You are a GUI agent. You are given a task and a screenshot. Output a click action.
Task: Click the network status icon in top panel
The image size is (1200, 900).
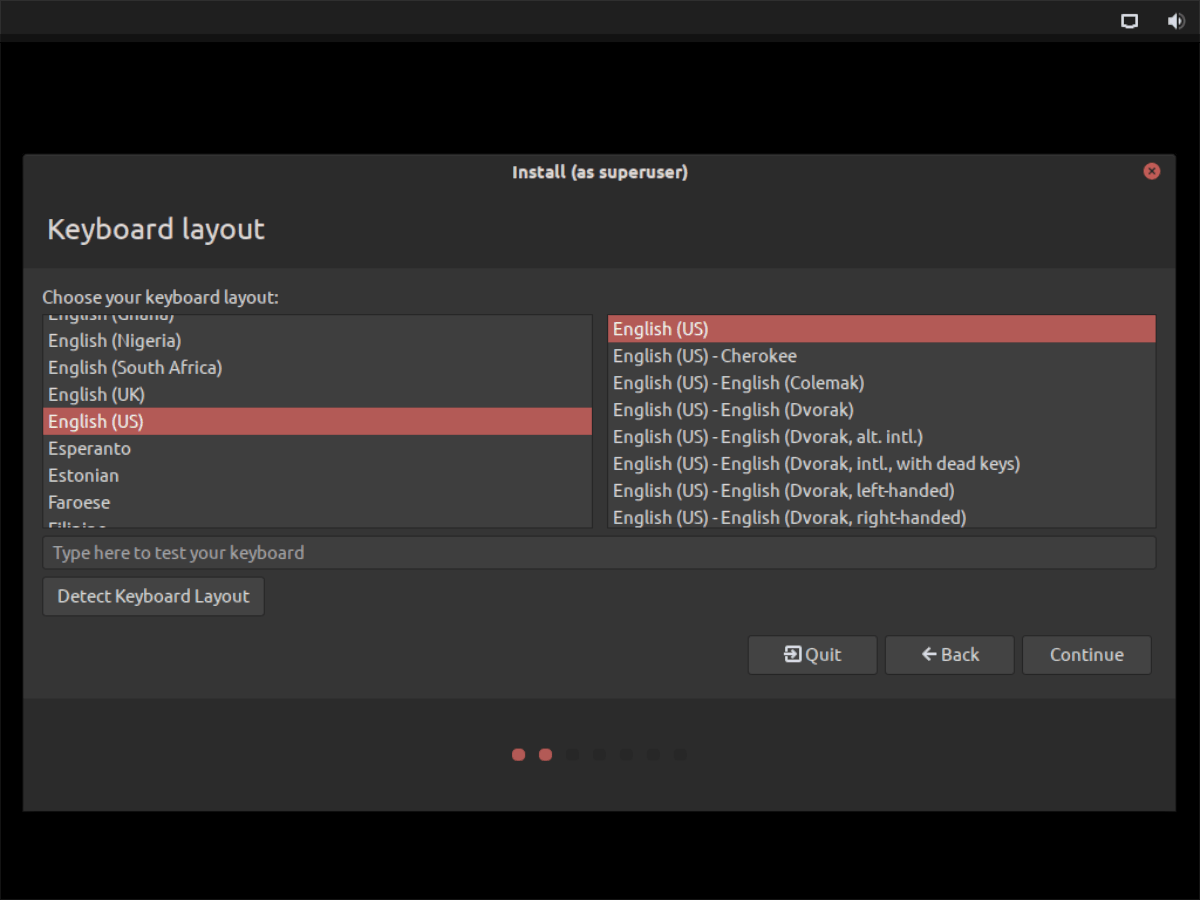click(x=1129, y=21)
